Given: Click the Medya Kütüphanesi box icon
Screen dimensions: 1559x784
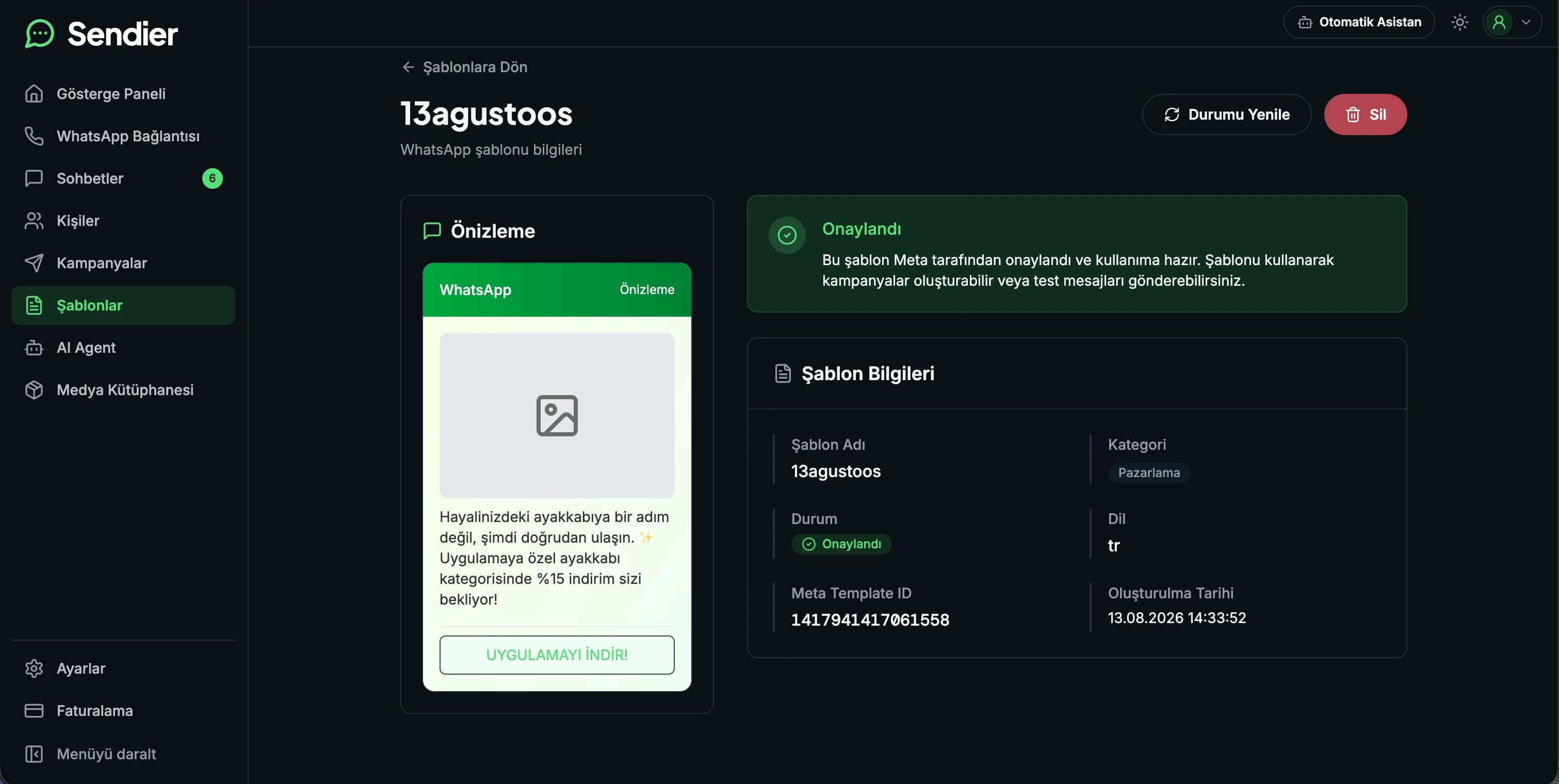Looking at the screenshot, I should (34, 390).
